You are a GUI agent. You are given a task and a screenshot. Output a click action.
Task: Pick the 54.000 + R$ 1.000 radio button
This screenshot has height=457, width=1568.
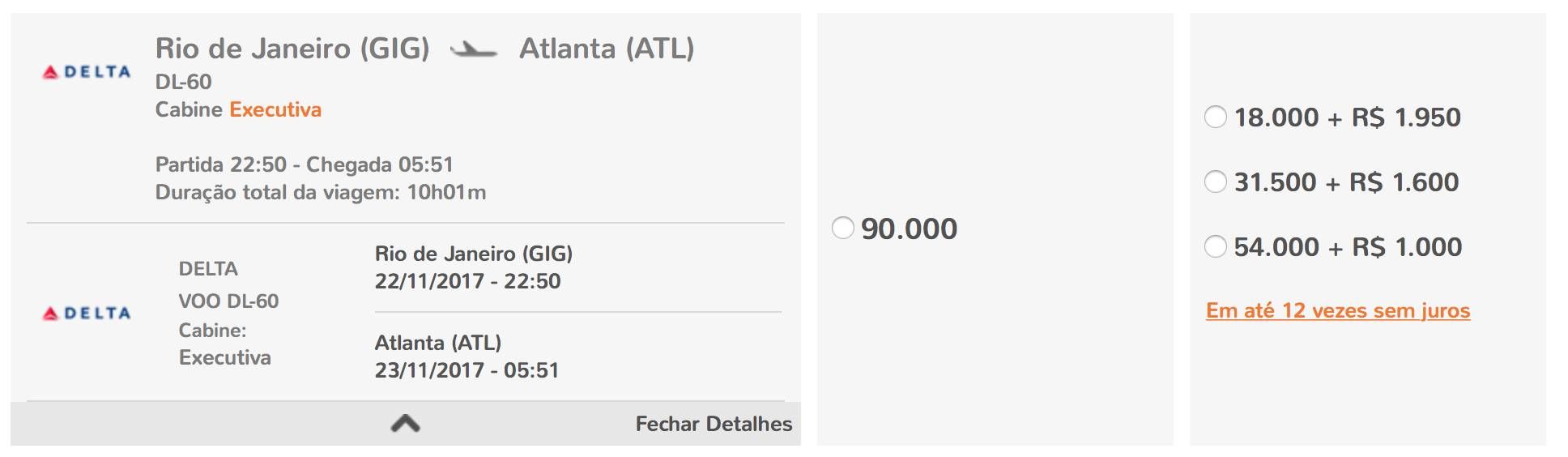(1216, 246)
